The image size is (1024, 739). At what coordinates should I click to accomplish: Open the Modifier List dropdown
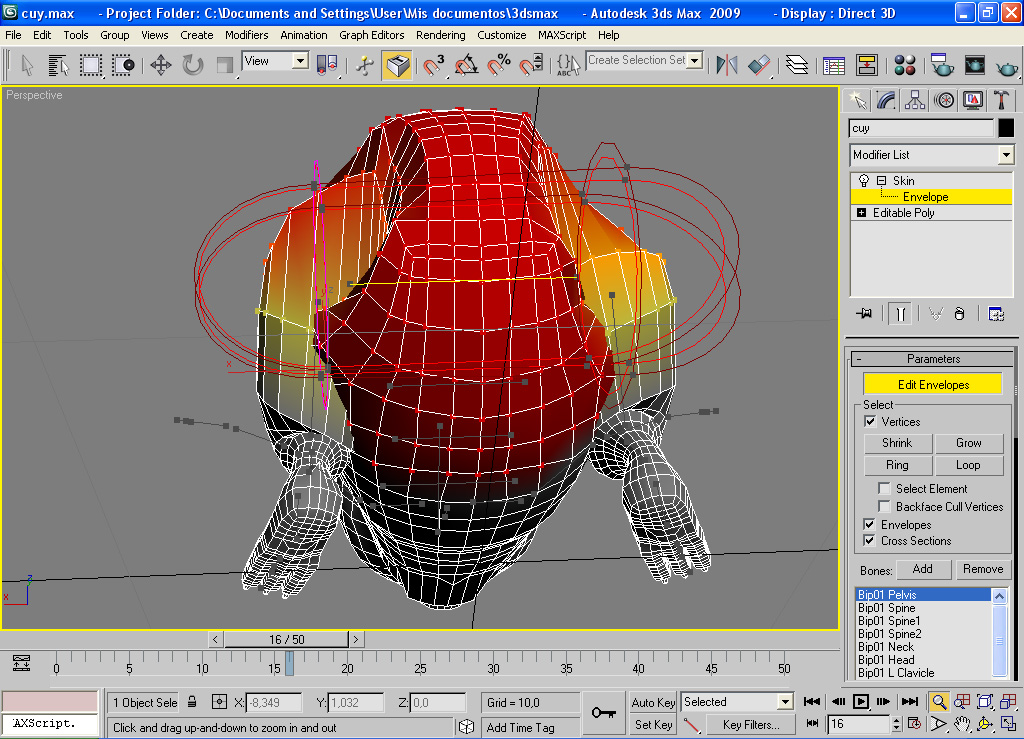point(1006,155)
